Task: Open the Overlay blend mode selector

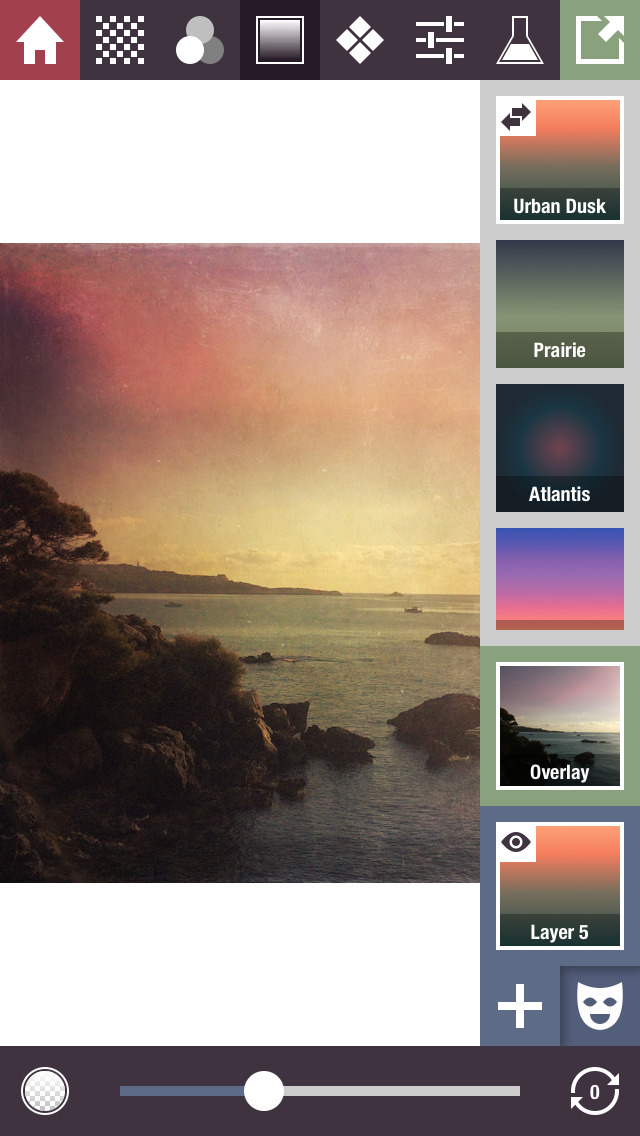Action: pyautogui.click(x=560, y=725)
